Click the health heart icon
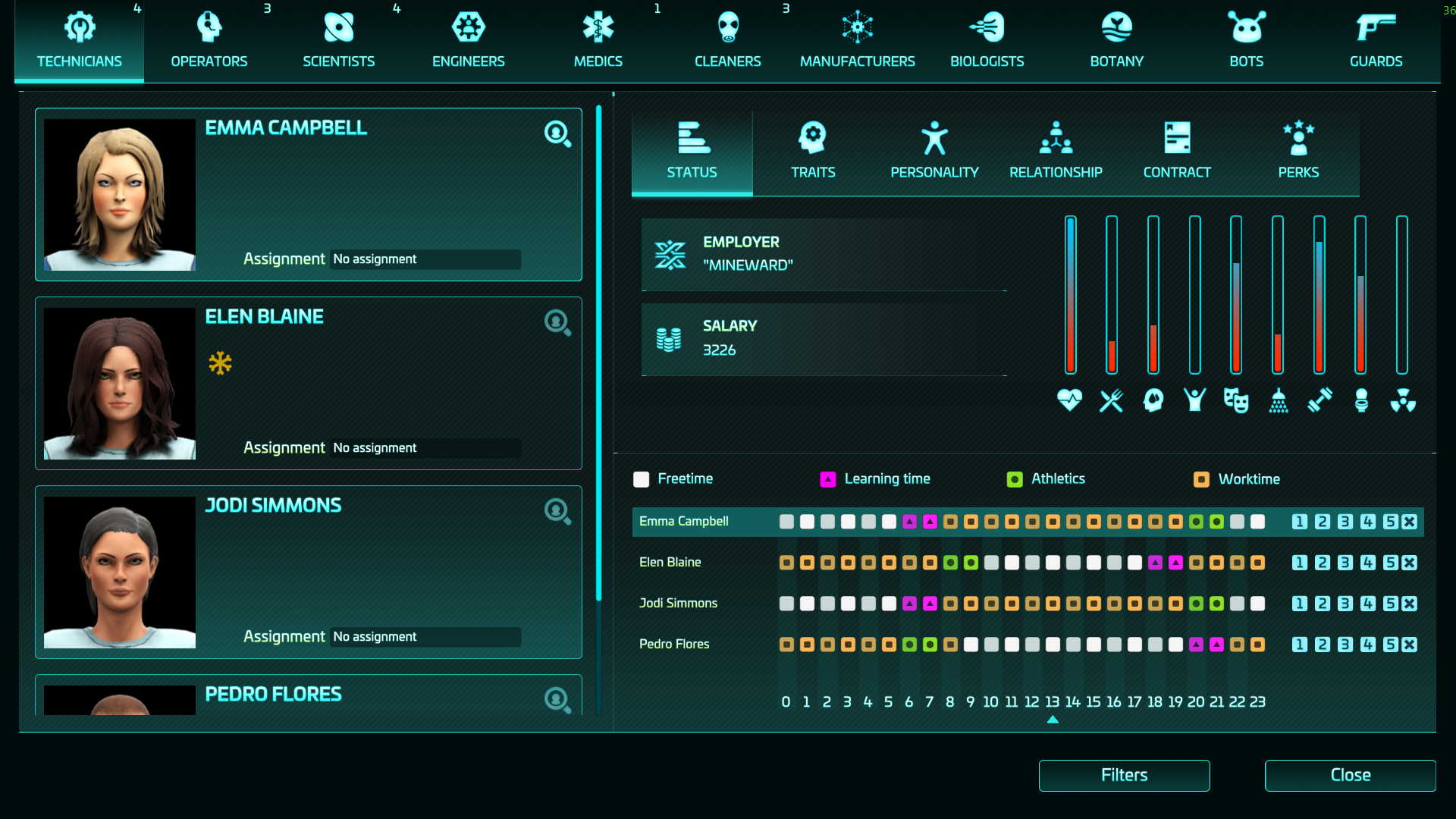This screenshot has width=1456, height=819. tap(1070, 400)
